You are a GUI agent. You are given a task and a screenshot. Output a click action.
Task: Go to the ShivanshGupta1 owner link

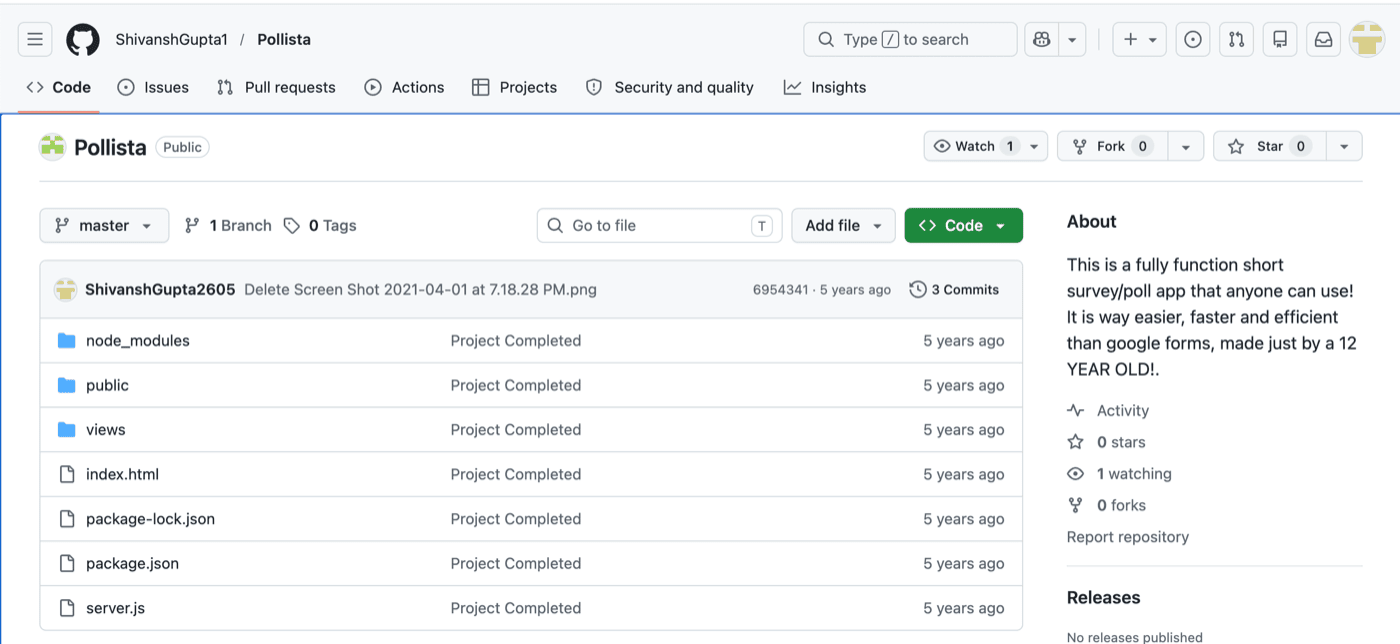point(171,39)
